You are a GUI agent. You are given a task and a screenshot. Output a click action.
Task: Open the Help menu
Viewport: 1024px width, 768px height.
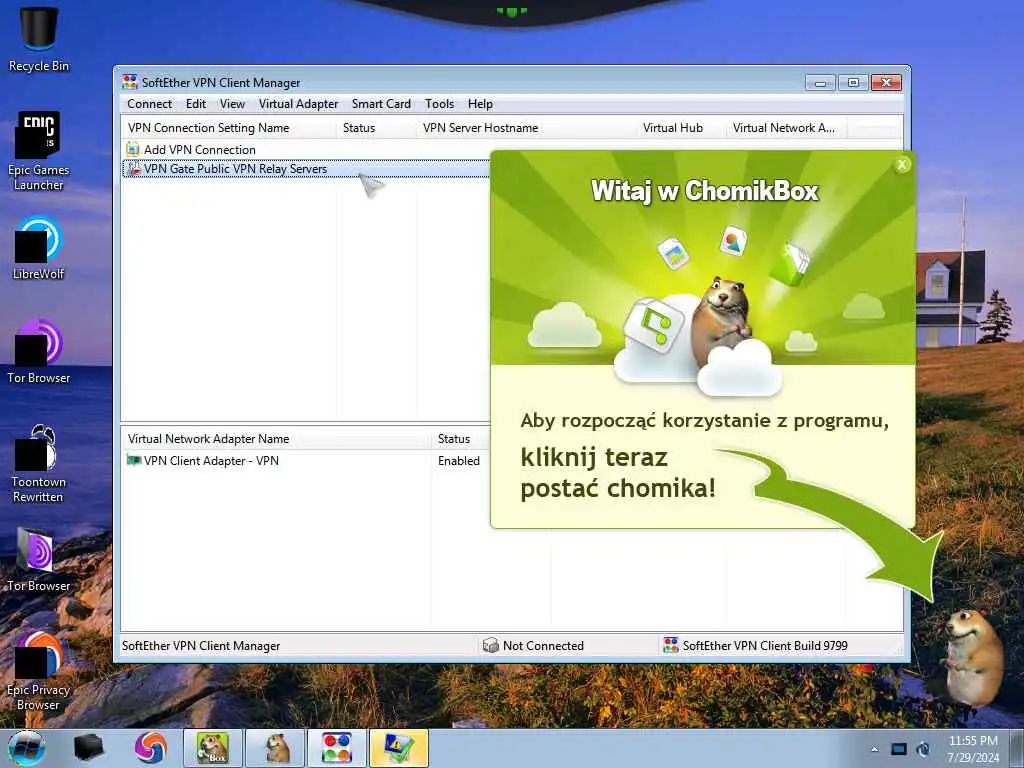(480, 104)
